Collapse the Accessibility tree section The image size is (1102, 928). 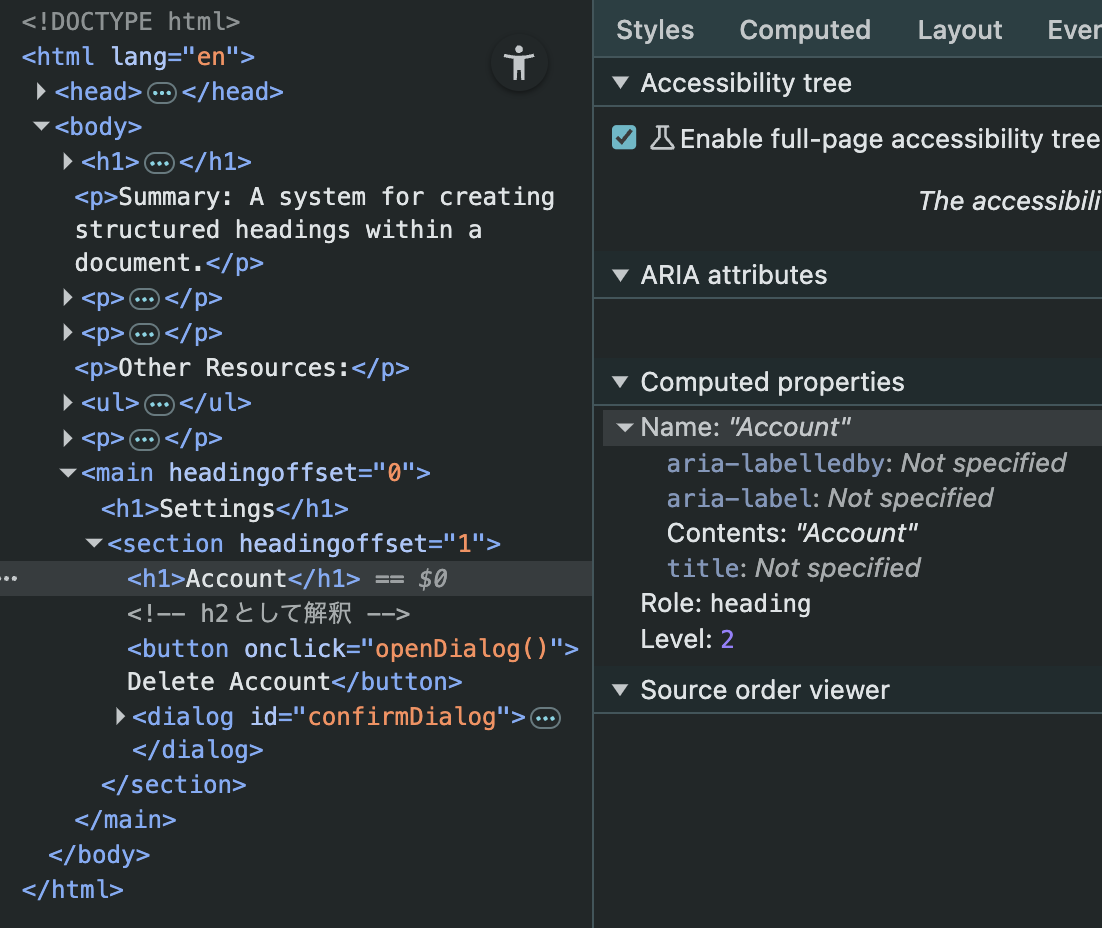pos(621,83)
